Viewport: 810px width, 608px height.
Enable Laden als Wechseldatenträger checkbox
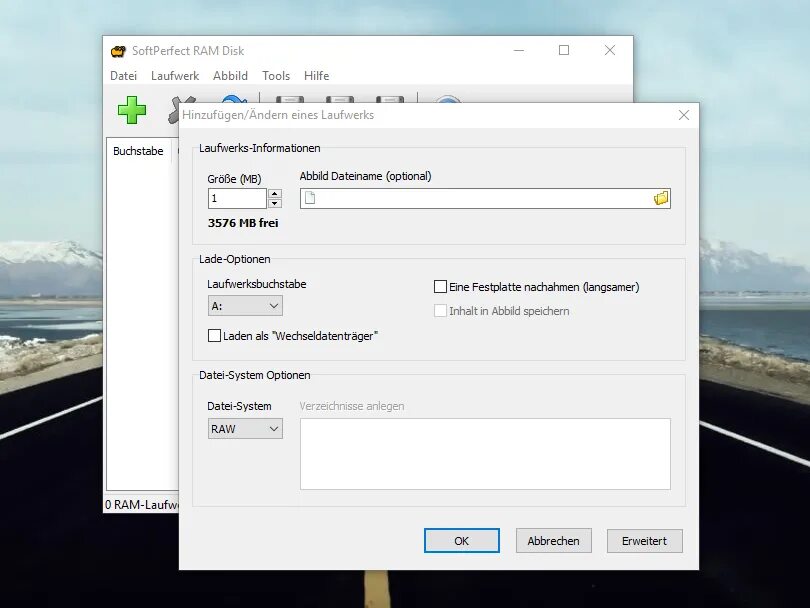[x=214, y=336]
